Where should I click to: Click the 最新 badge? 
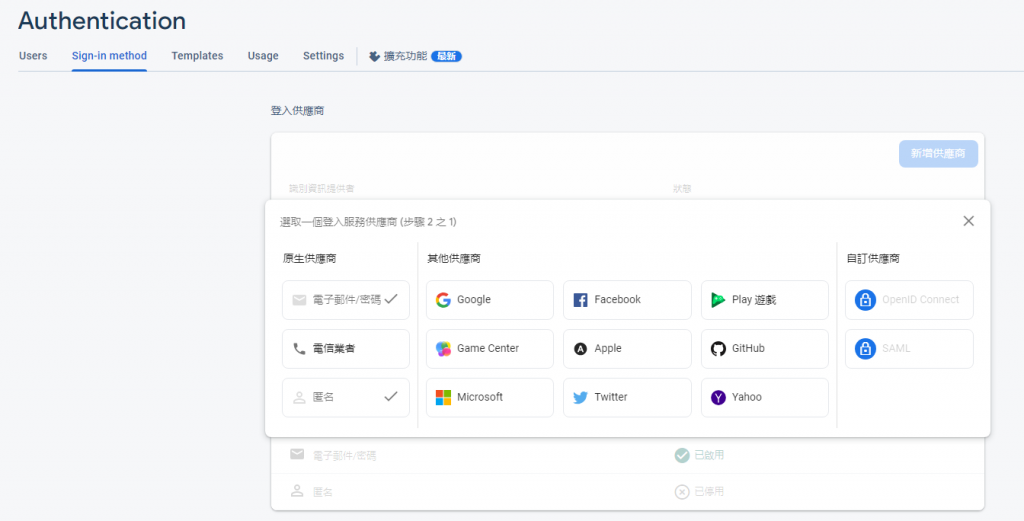447,56
